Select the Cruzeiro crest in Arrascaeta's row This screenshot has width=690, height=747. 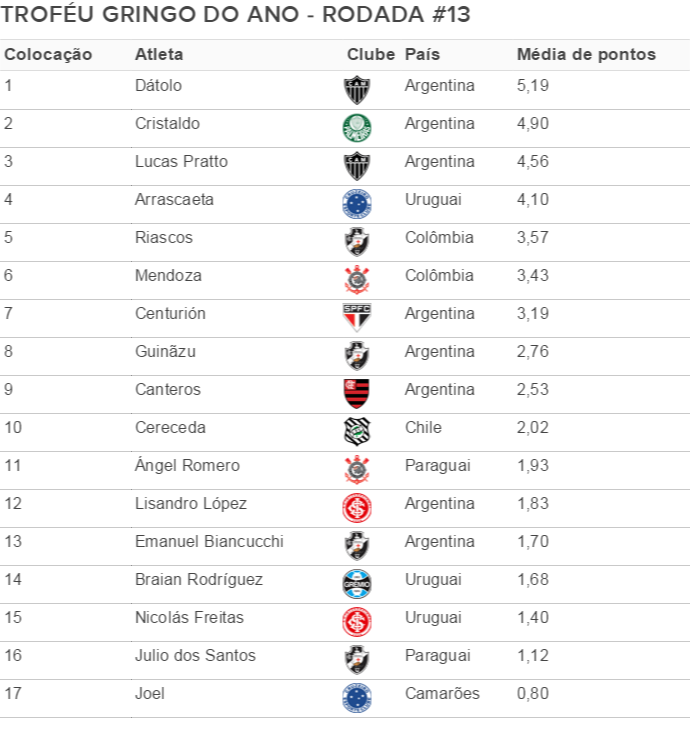pyautogui.click(x=357, y=204)
